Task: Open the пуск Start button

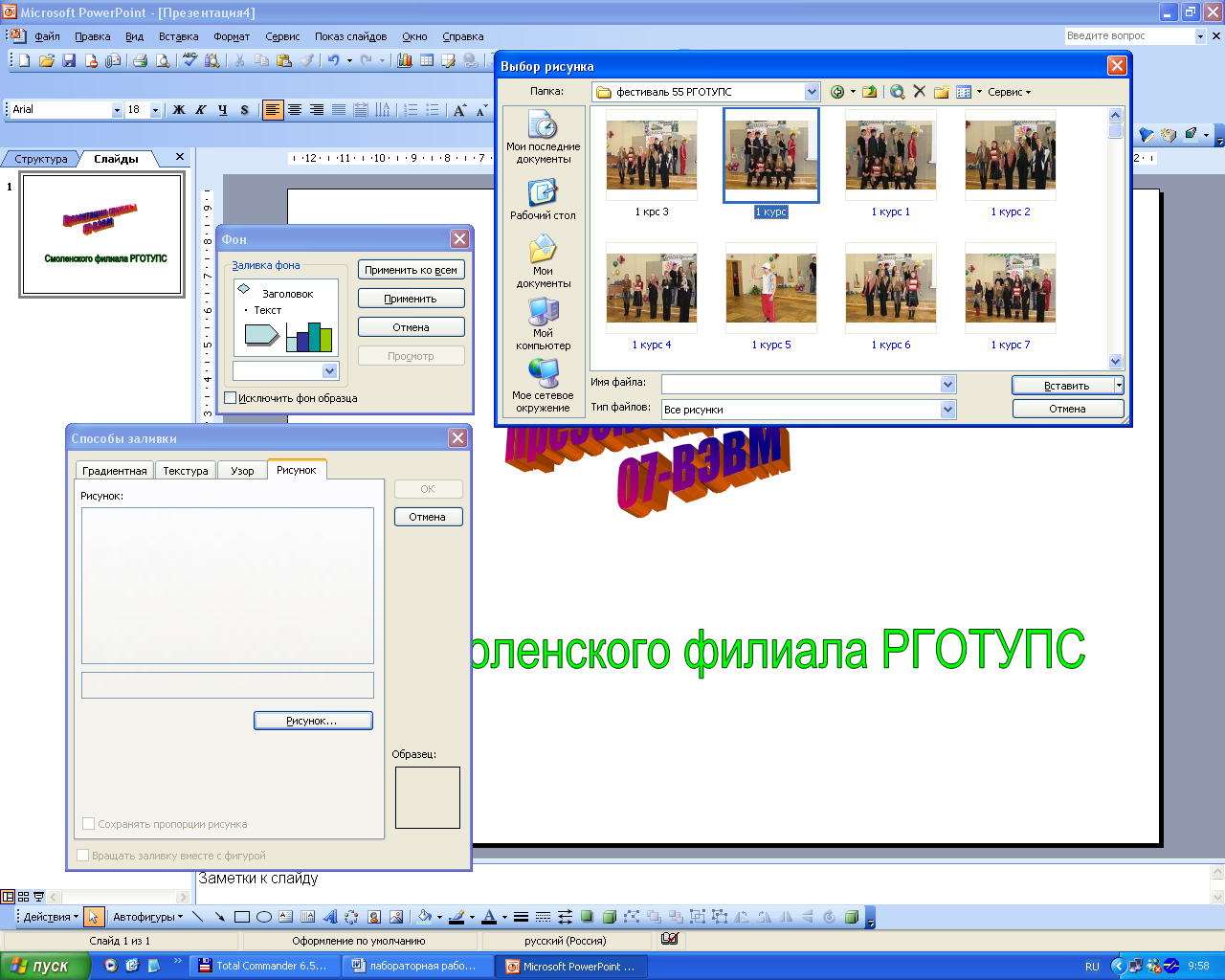Action: (44, 966)
